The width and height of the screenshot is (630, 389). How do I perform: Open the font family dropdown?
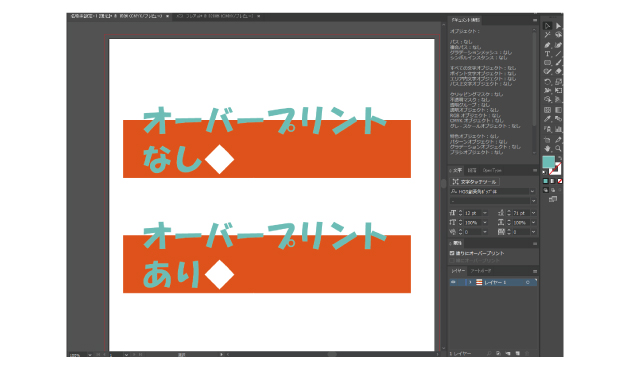pyautogui.click(x=533, y=192)
